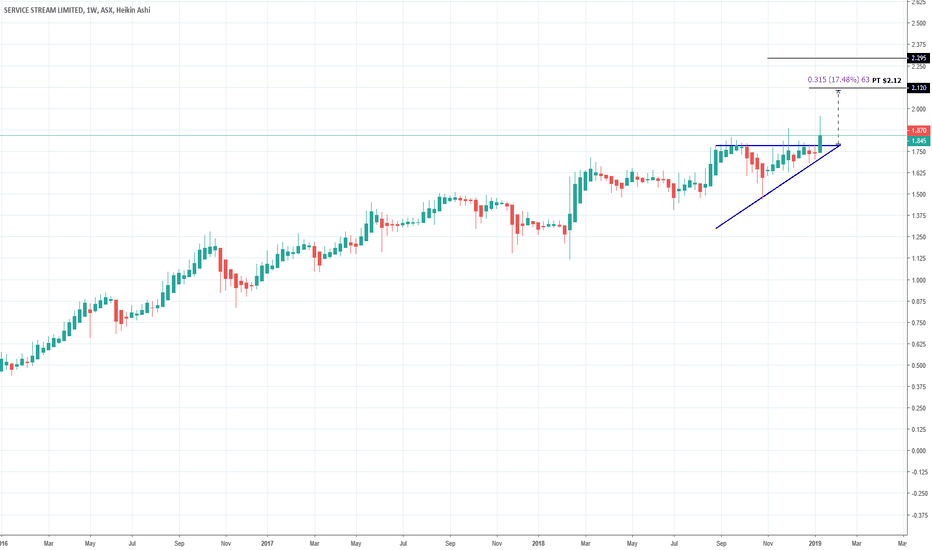Screen dimensions: 932x550
Task: Click the 0.250 price axis value
Action: pos(918,408)
